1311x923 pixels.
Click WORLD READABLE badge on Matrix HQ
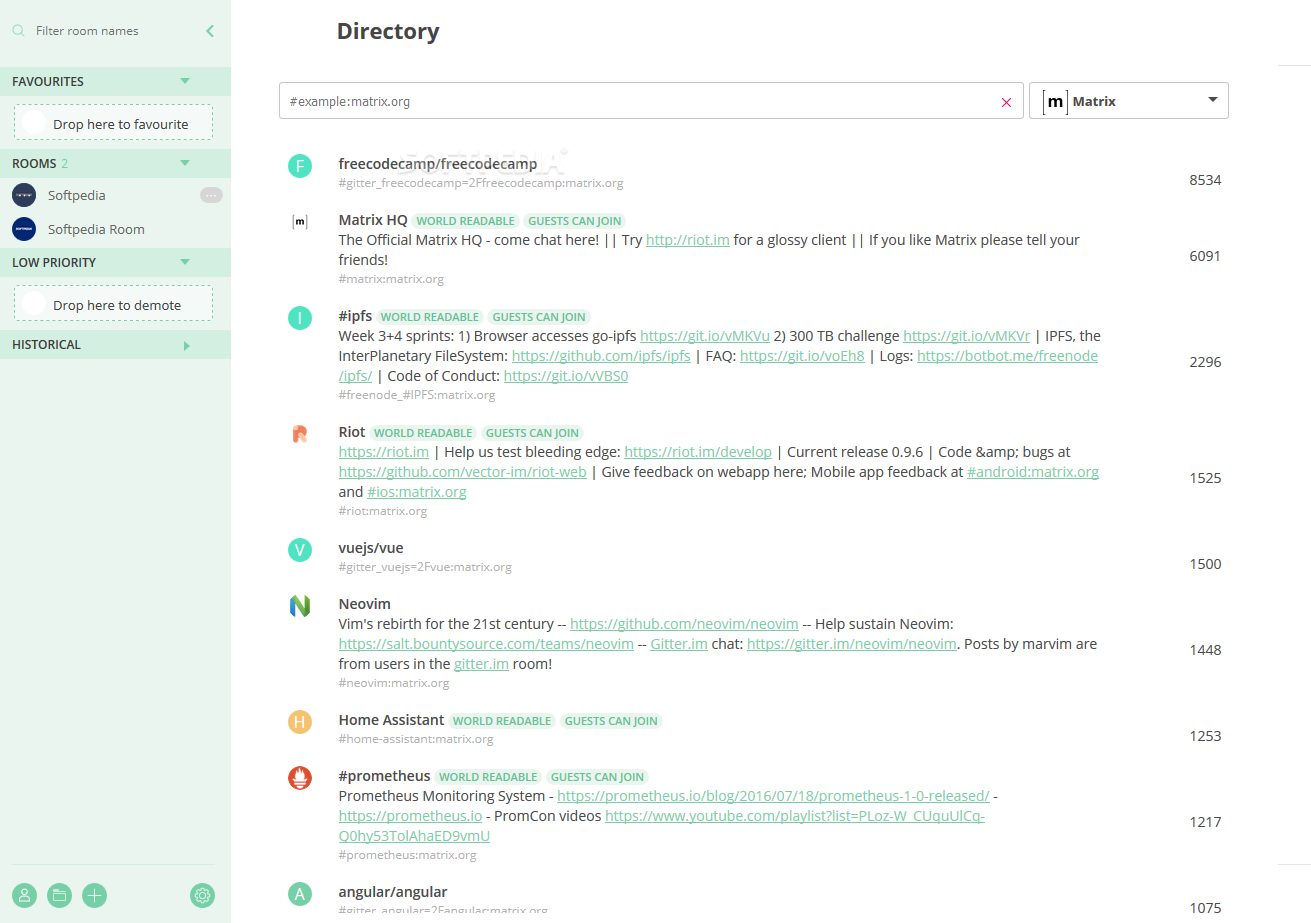click(465, 221)
